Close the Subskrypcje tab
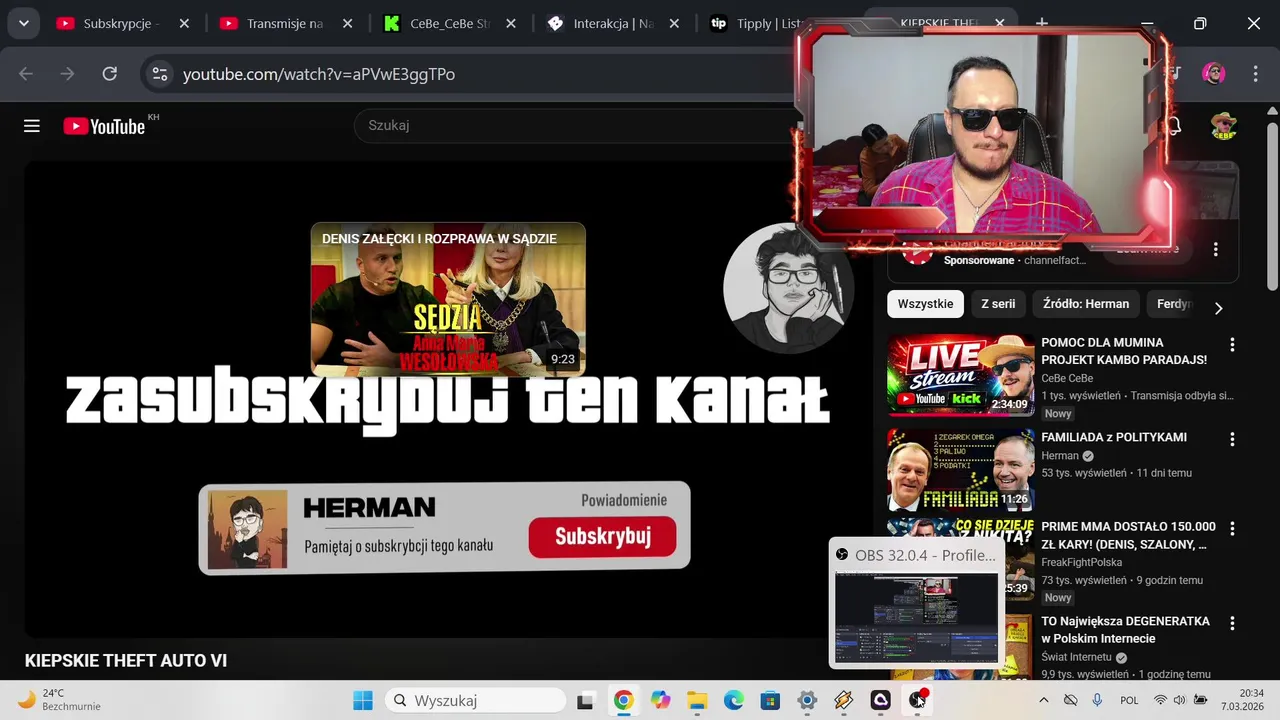This screenshot has height=720, width=1280. 184,23
